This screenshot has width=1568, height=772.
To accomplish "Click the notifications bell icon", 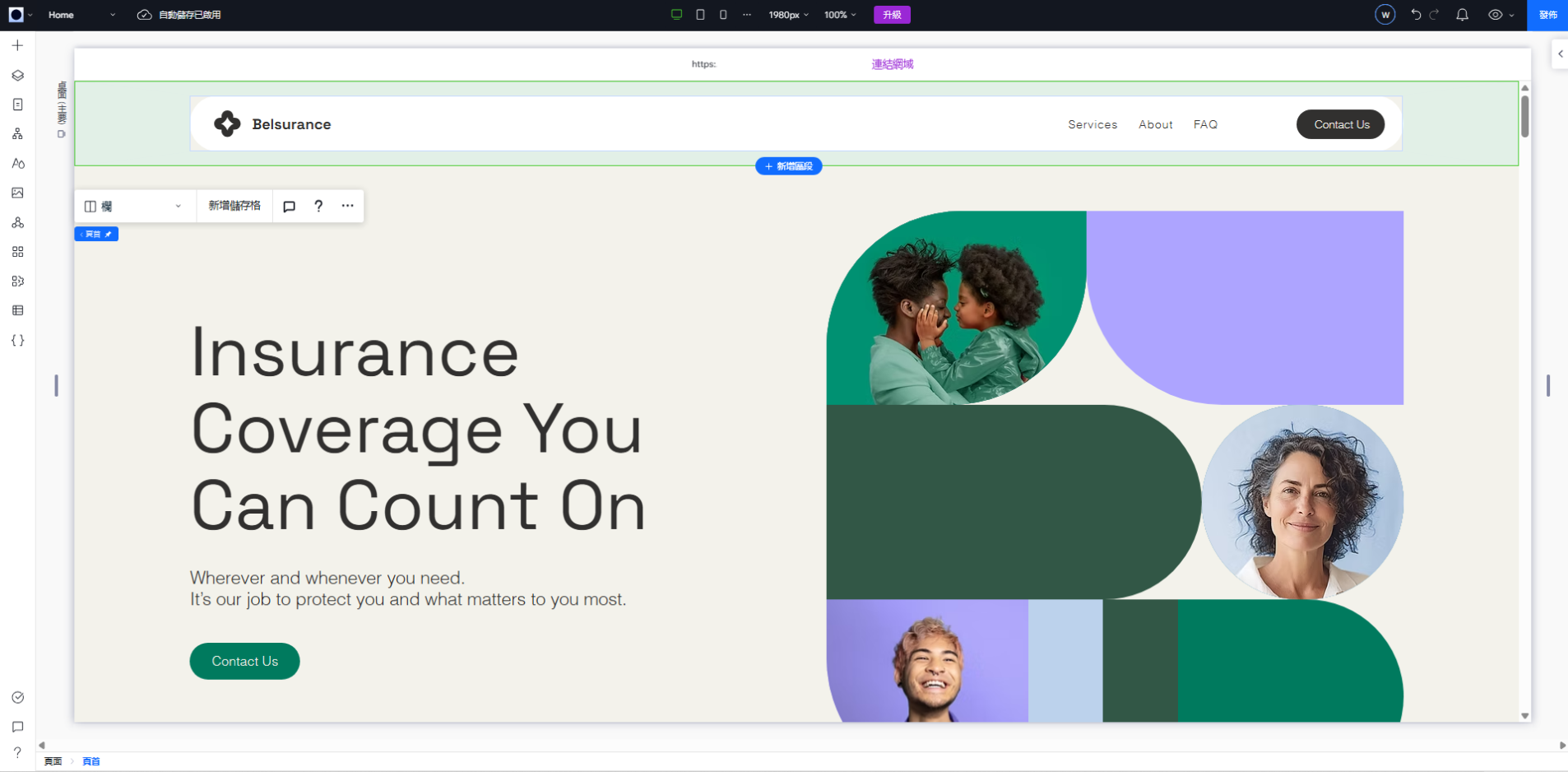I will (x=1462, y=15).
